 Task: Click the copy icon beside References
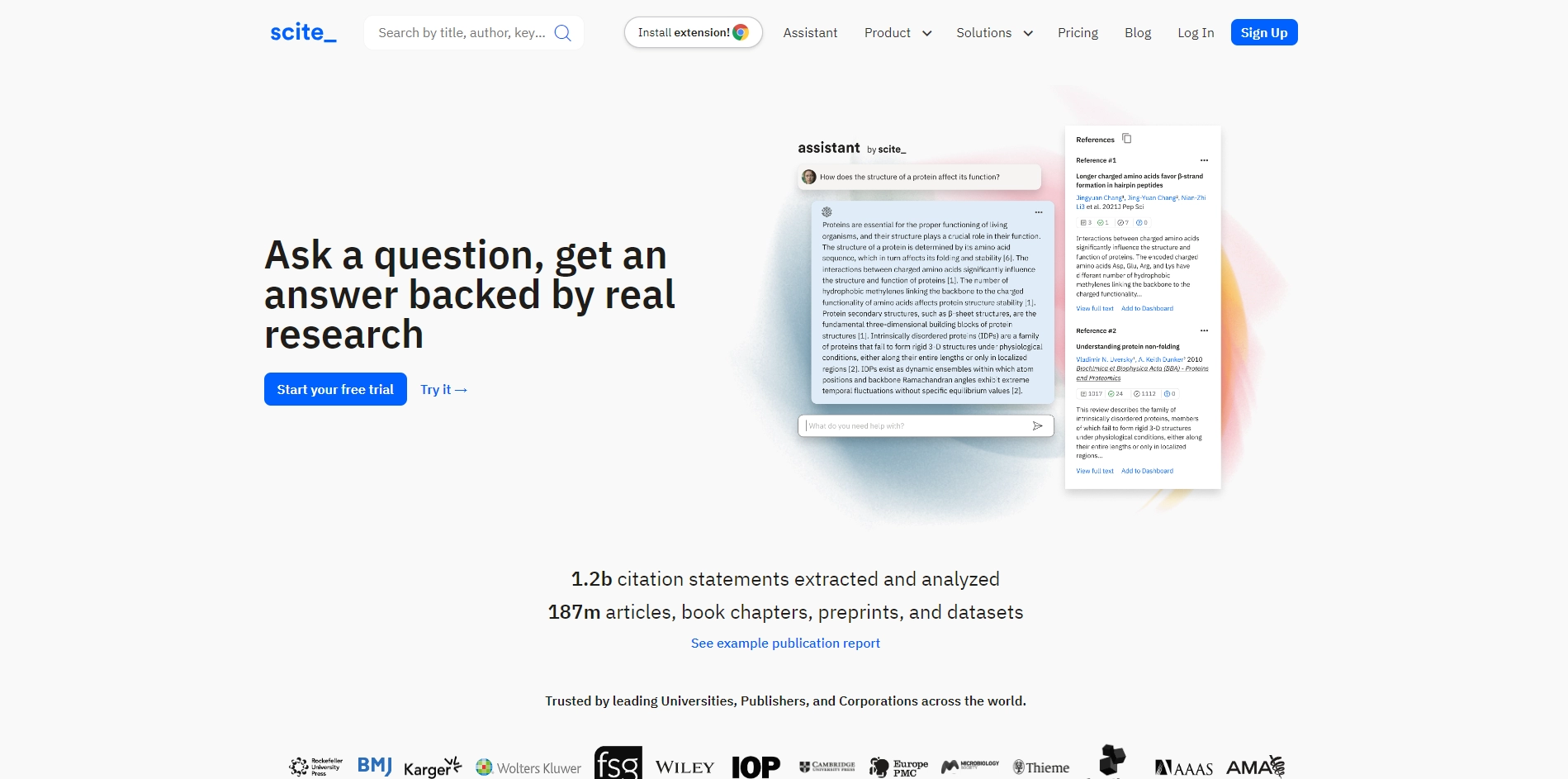coord(1126,139)
